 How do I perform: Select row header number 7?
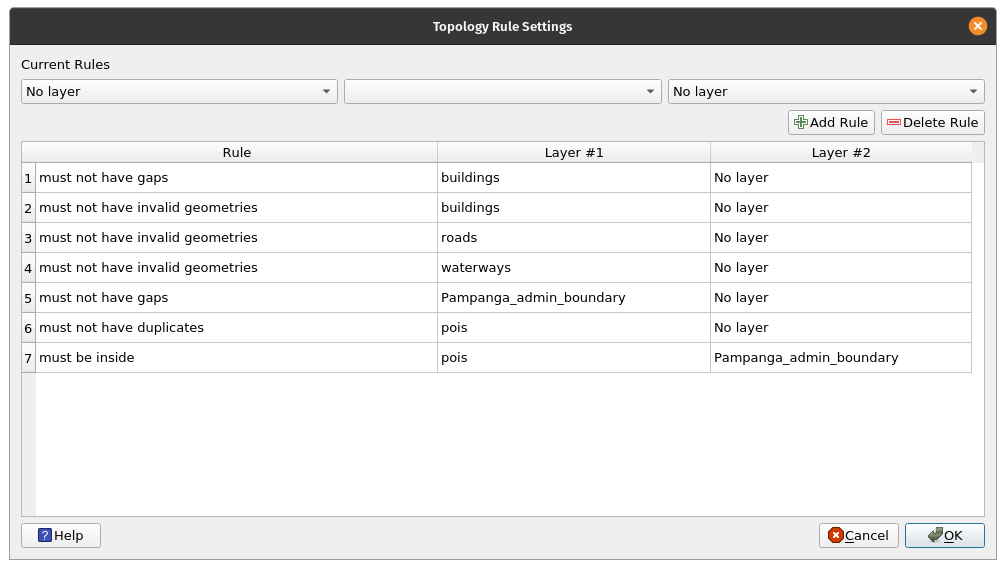(28, 358)
